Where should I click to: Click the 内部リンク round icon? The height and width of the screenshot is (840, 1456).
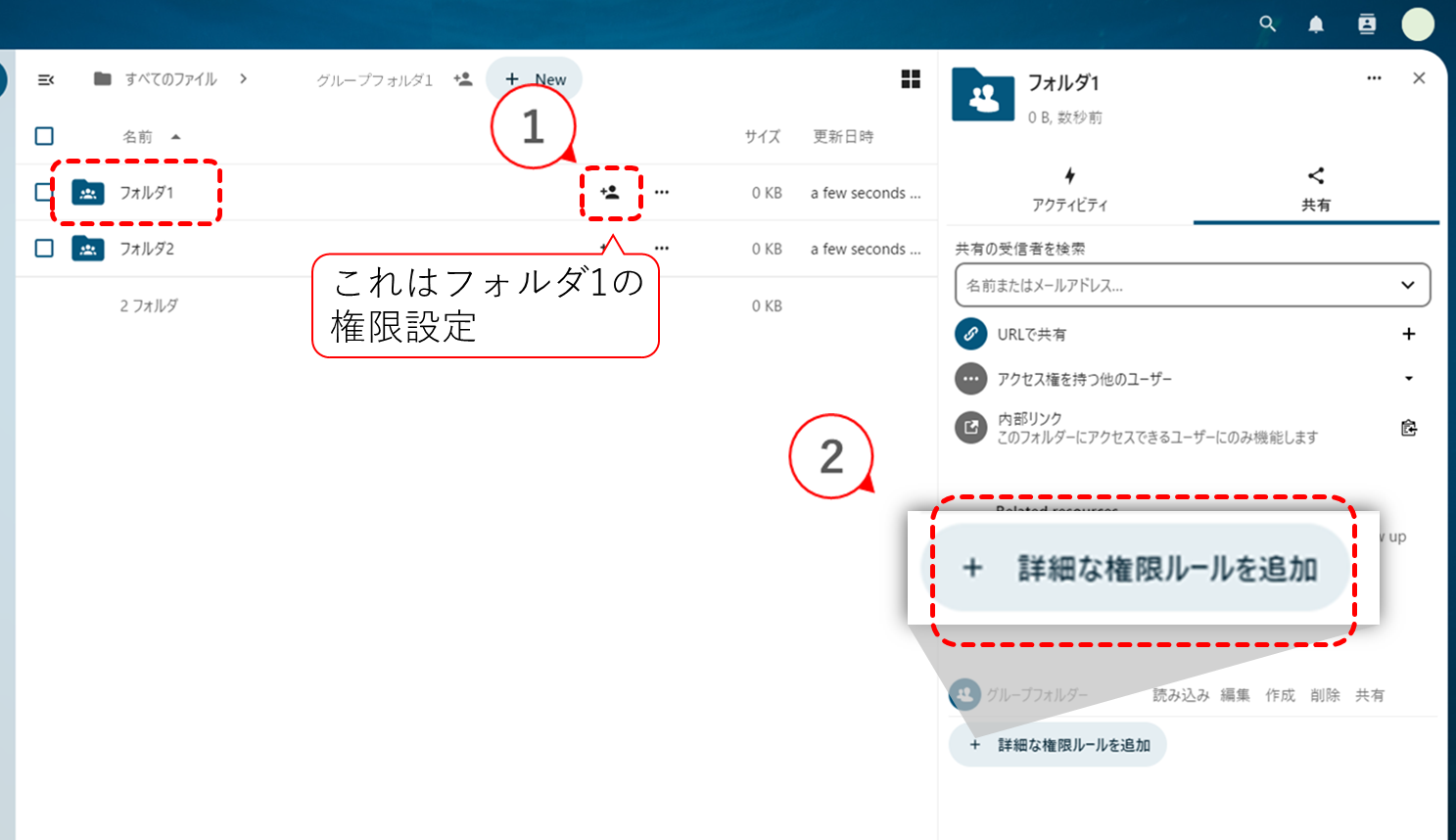[970, 428]
